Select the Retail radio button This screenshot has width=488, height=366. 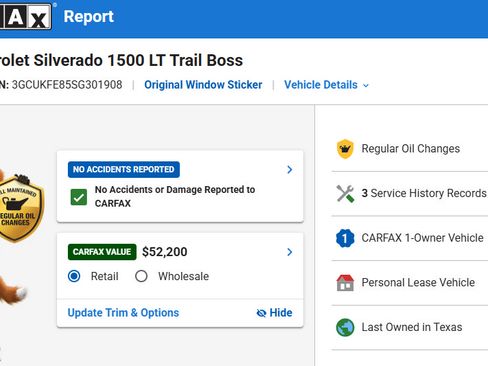point(74,276)
